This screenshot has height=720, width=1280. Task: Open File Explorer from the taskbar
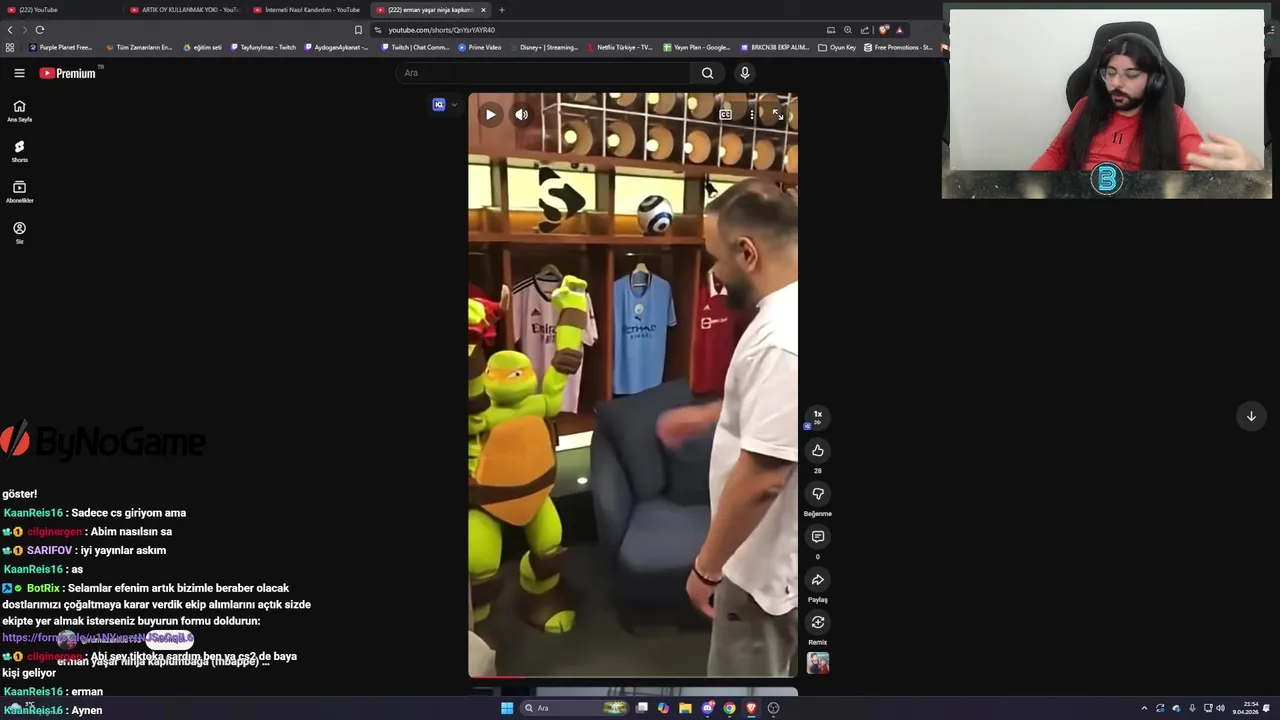[685, 708]
